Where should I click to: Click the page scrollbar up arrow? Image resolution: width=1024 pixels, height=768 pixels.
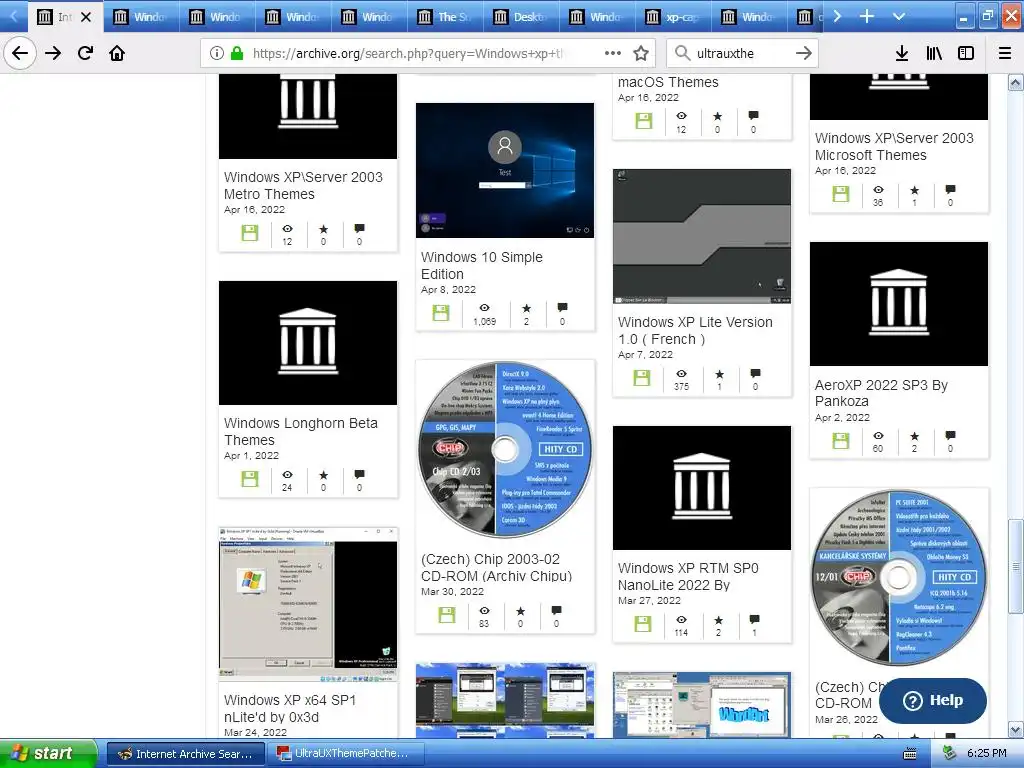click(1016, 82)
